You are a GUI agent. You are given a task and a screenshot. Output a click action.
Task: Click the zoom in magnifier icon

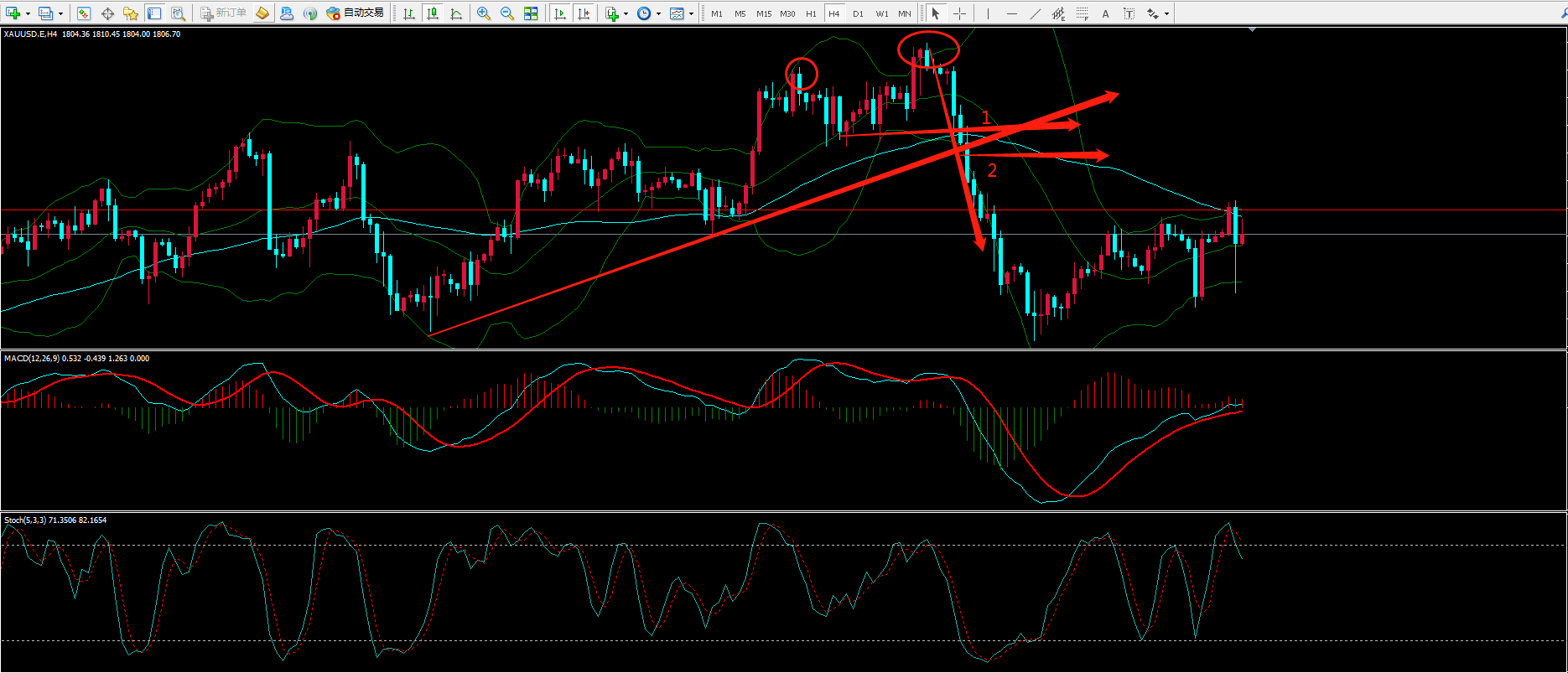pos(484,13)
